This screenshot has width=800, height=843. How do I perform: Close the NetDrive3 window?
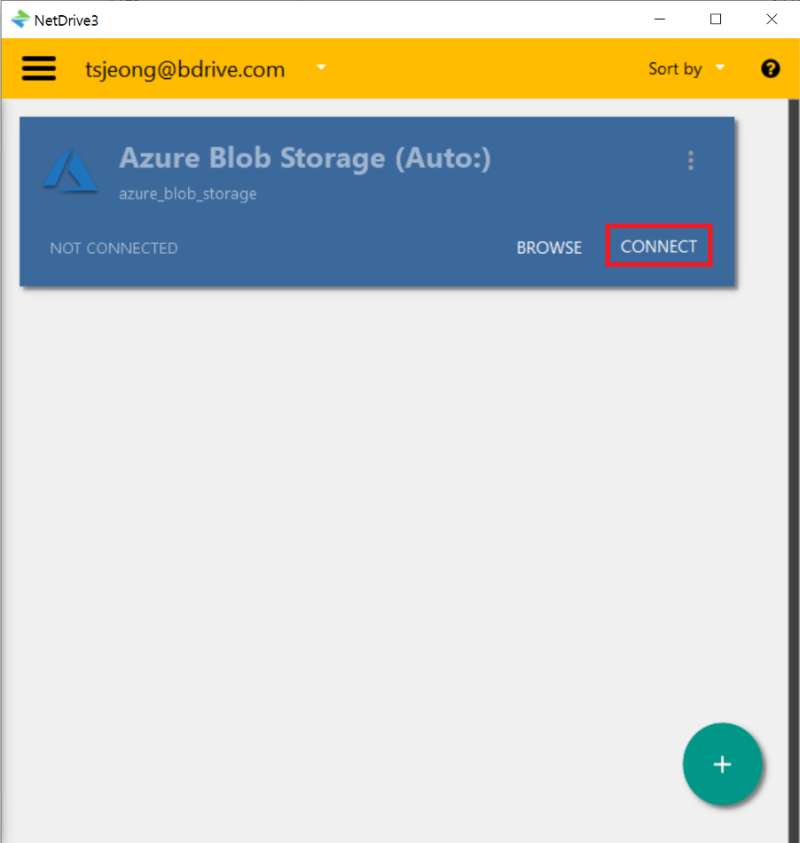click(772, 19)
